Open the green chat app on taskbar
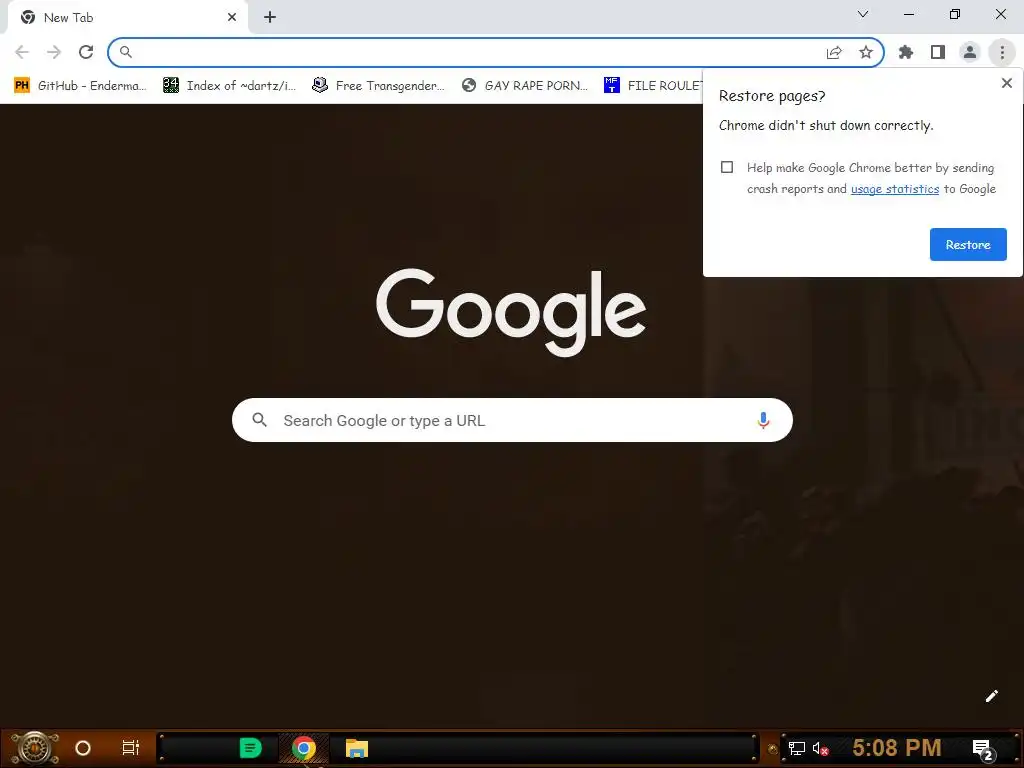Image resolution: width=1024 pixels, height=768 pixels. click(x=251, y=748)
